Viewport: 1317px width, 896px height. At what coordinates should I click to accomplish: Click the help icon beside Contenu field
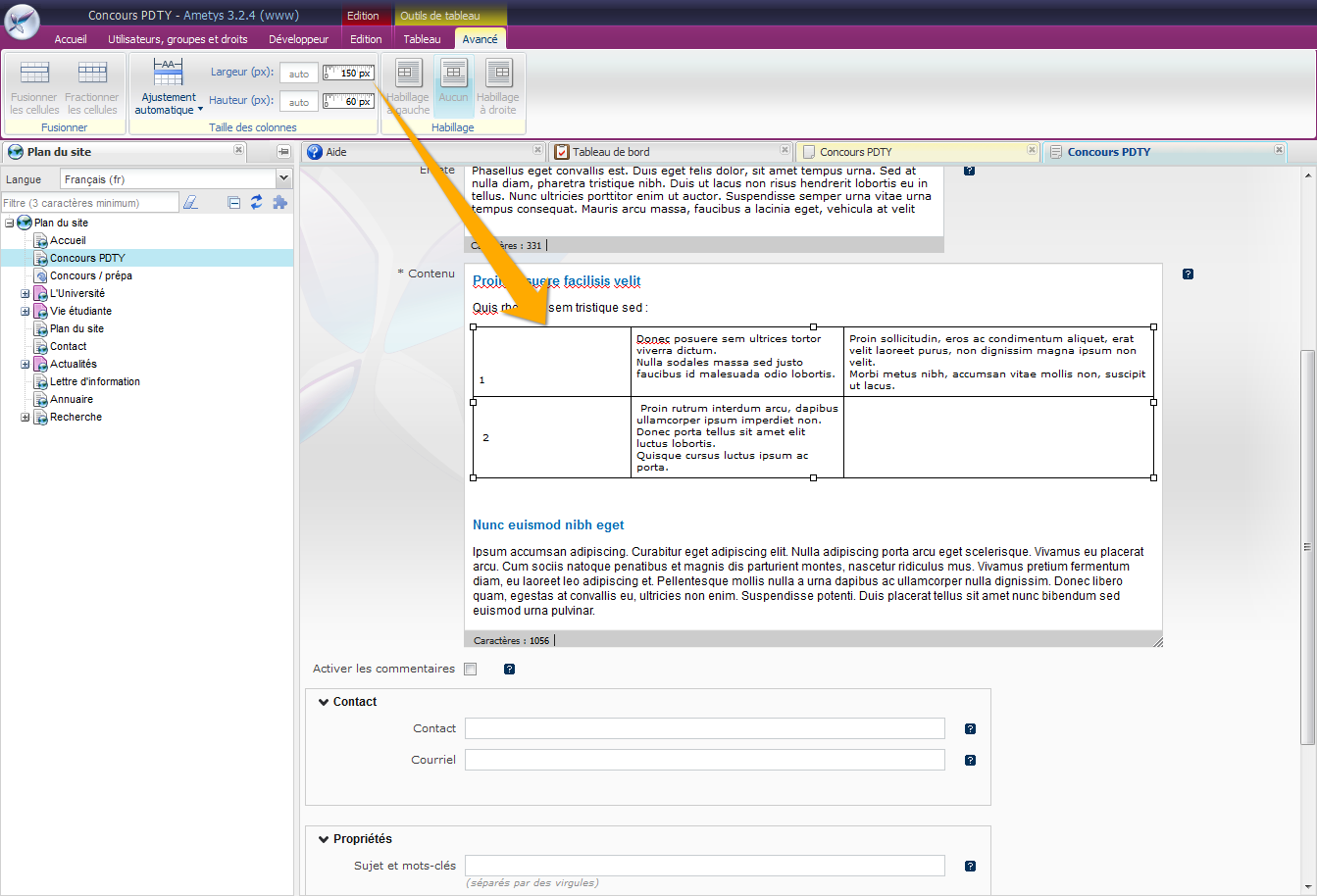(1188, 274)
